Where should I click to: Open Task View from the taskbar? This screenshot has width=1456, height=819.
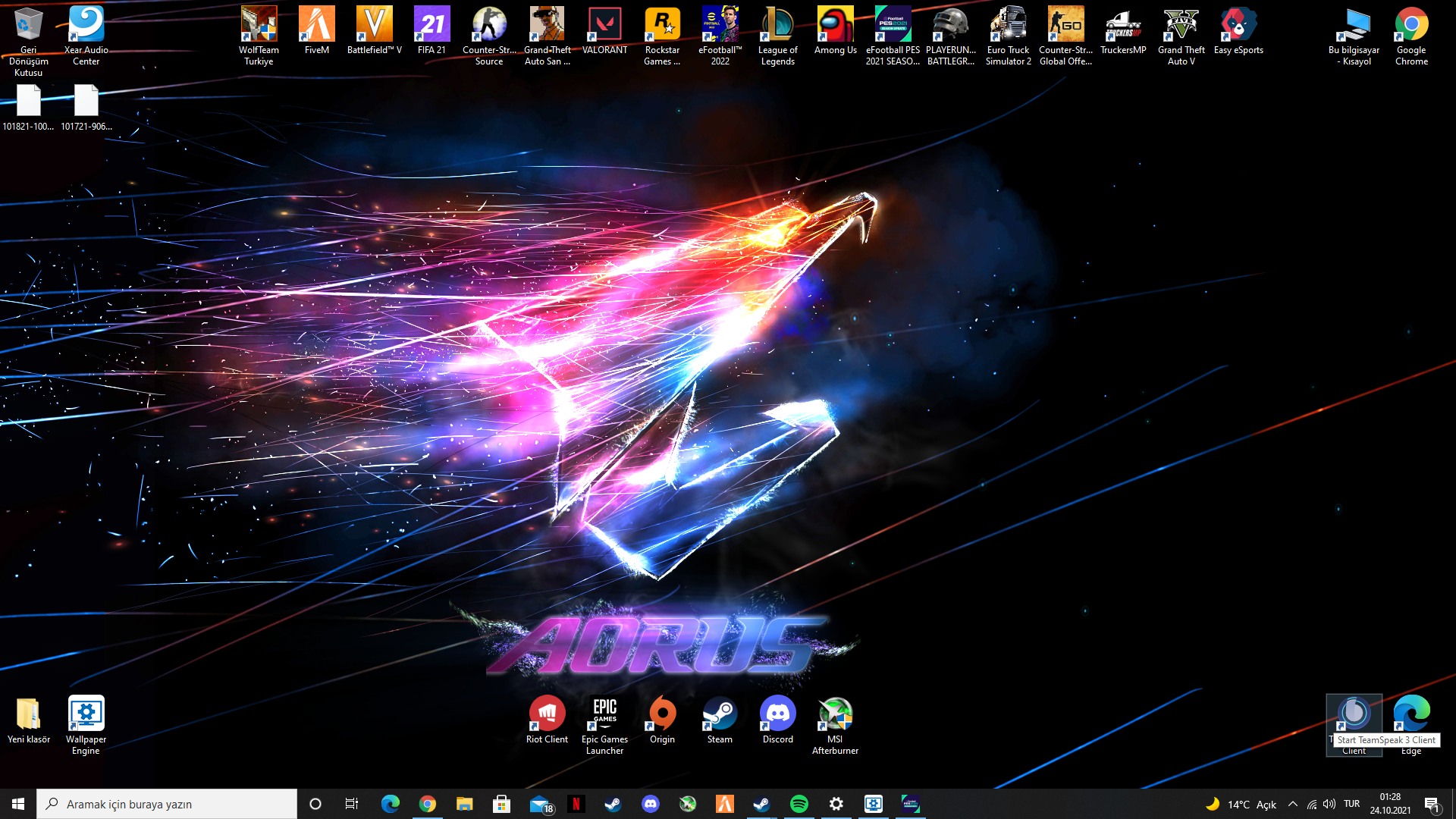[x=352, y=804]
